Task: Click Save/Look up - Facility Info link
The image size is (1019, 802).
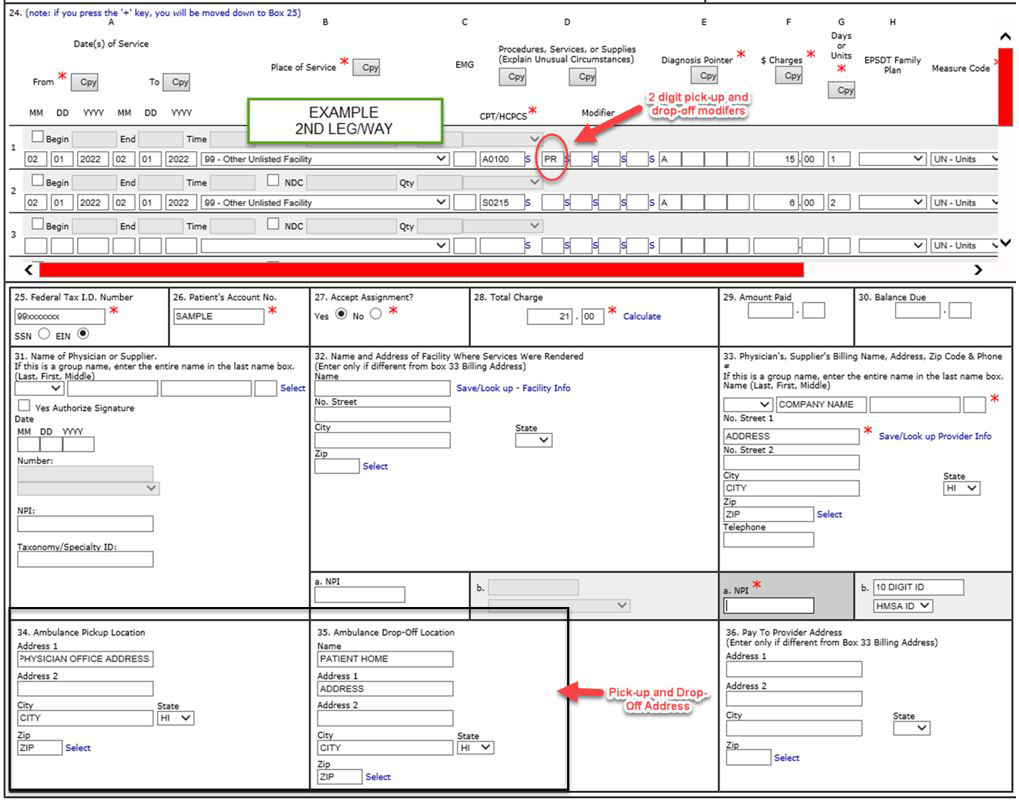Action: [513, 388]
